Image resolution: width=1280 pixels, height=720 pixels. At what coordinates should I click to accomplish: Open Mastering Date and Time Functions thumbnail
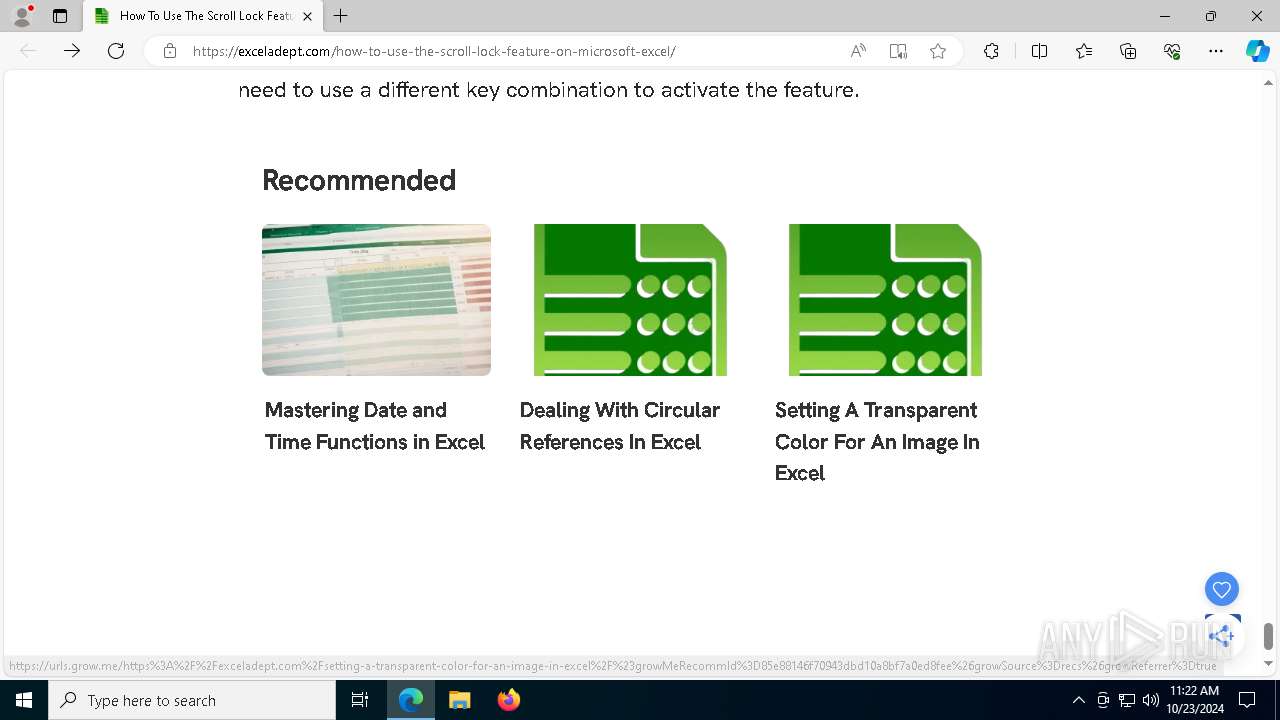coord(376,300)
